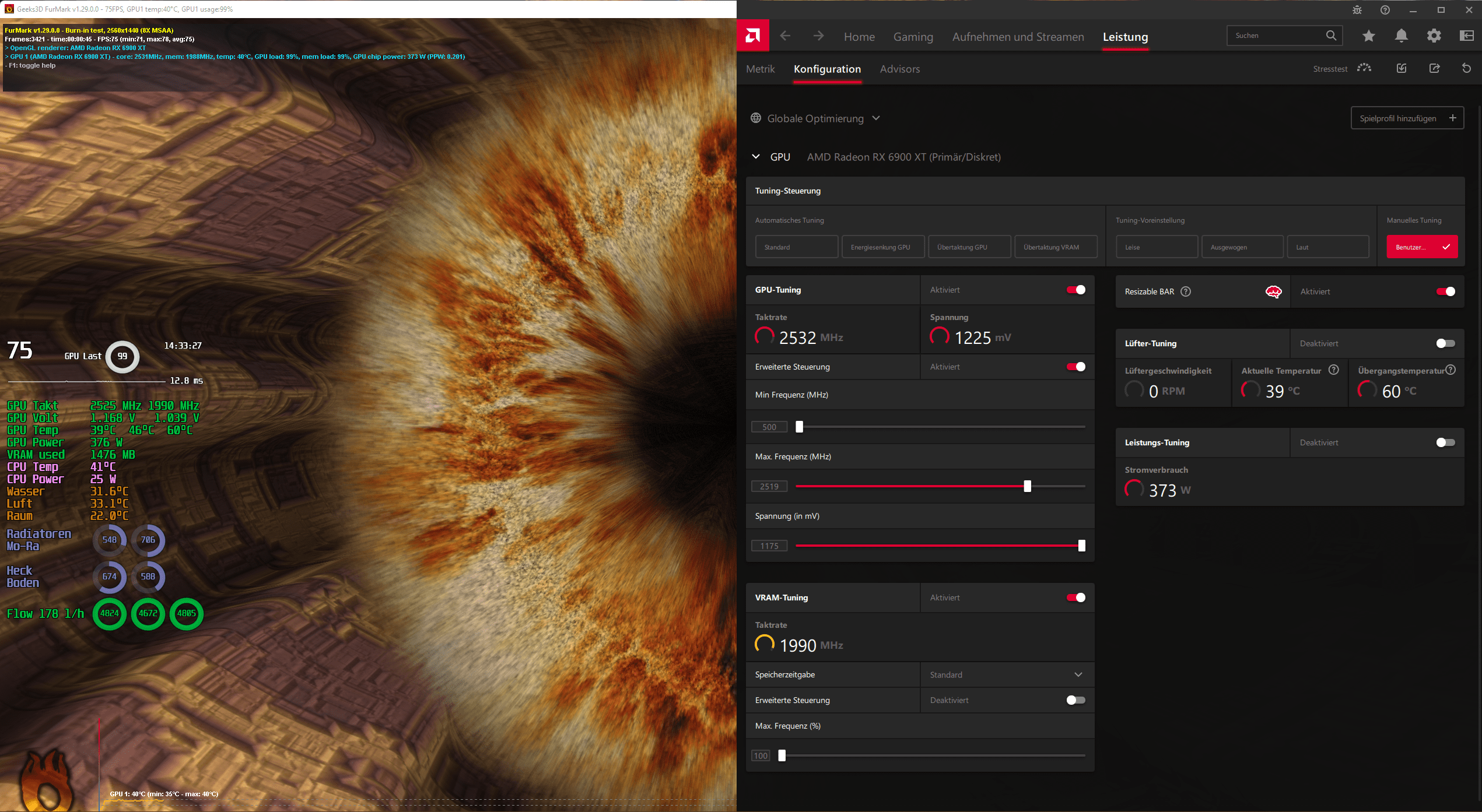Viewport: 1482px width, 812px height.
Task: Choose Energiesenkung GPU preset
Action: coord(883,247)
